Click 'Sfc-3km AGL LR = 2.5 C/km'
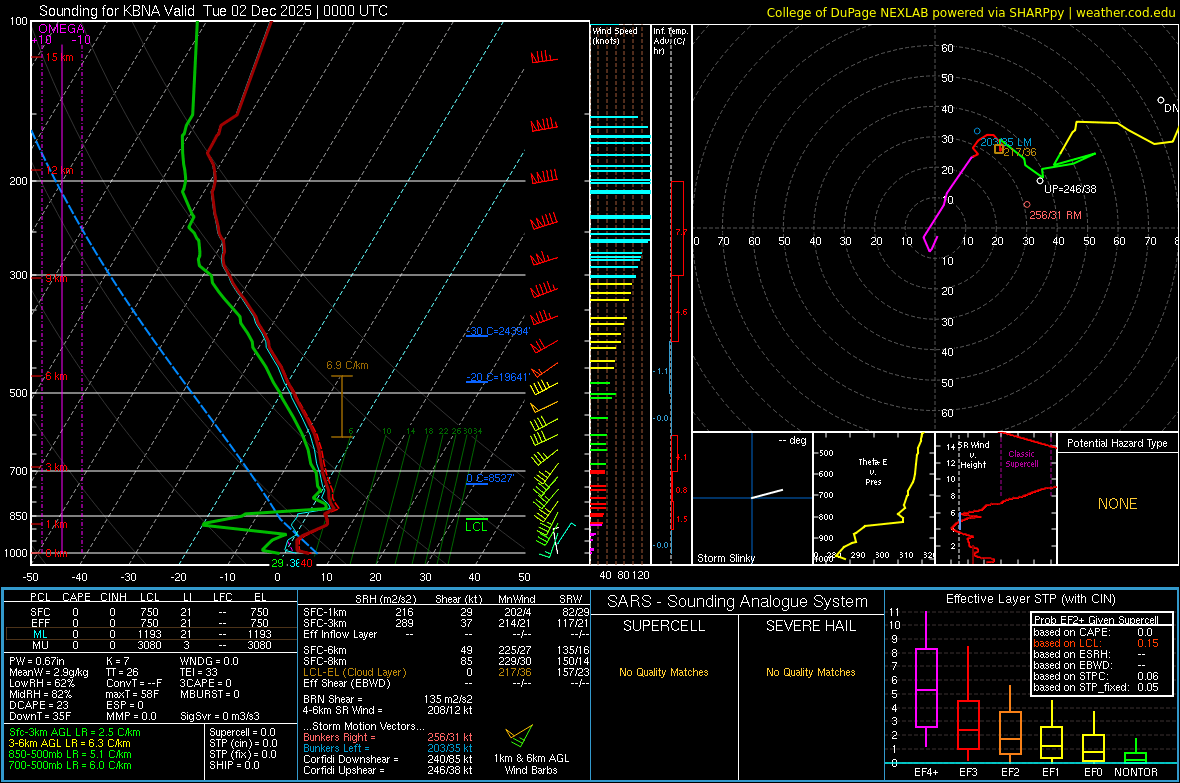The image size is (1180, 783). 75,732
